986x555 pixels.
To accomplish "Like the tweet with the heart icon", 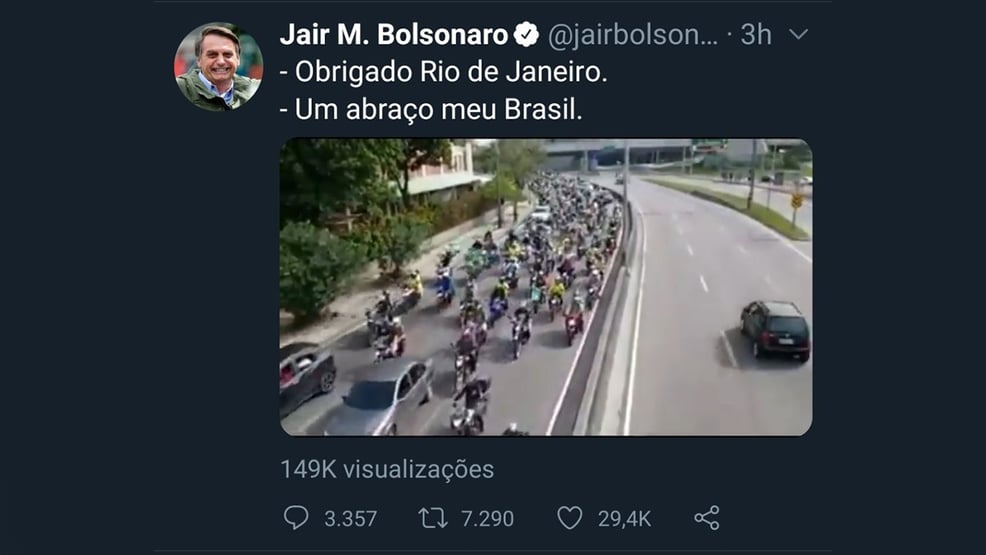I will click(x=570, y=518).
